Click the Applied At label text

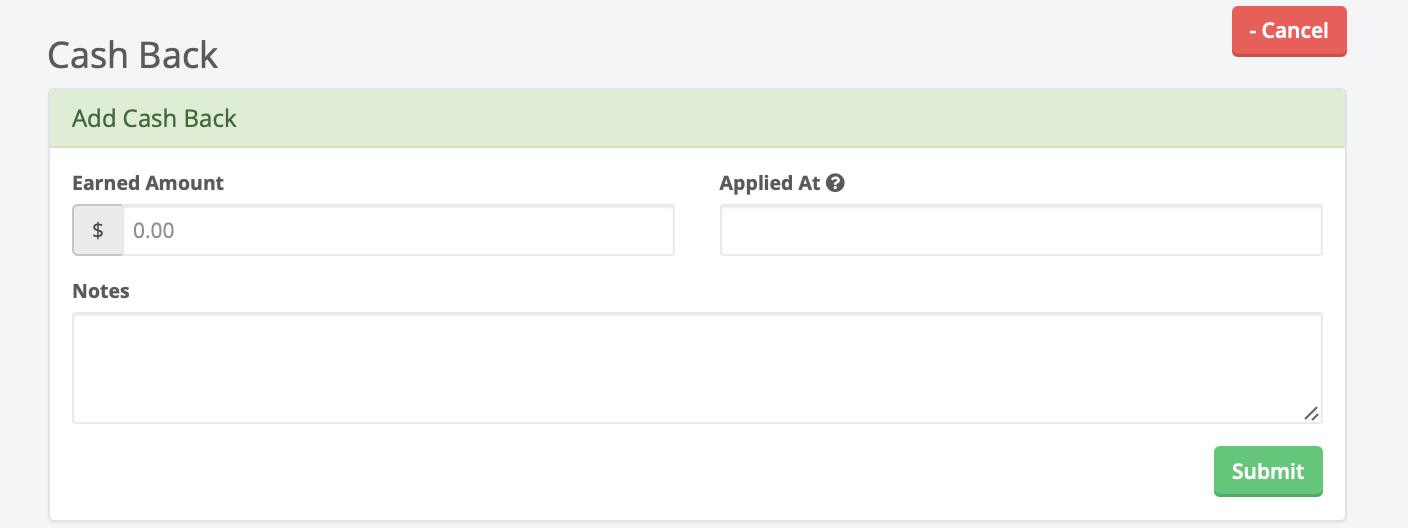pos(769,183)
